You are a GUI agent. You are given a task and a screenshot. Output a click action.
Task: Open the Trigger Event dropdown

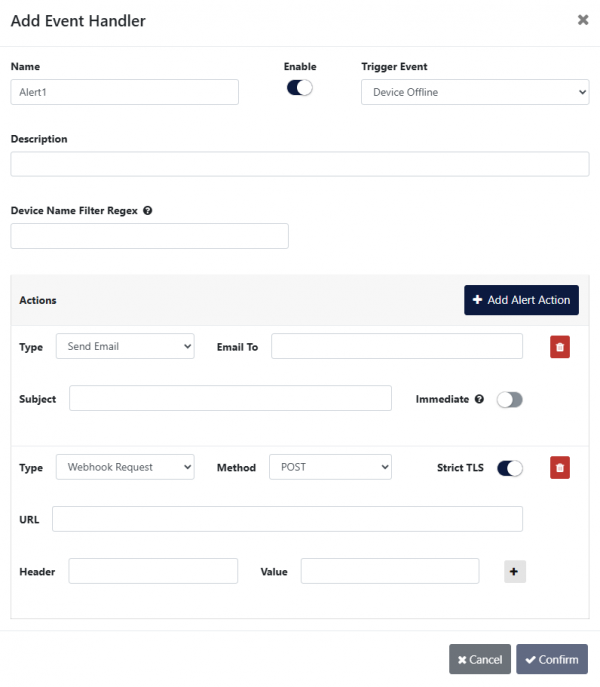coord(475,92)
